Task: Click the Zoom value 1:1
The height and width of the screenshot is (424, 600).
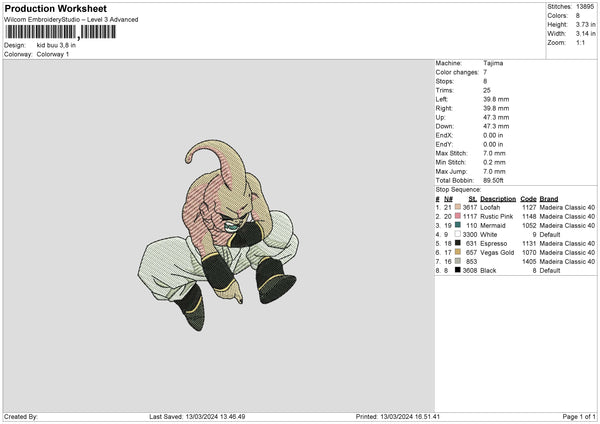Action: click(x=580, y=42)
